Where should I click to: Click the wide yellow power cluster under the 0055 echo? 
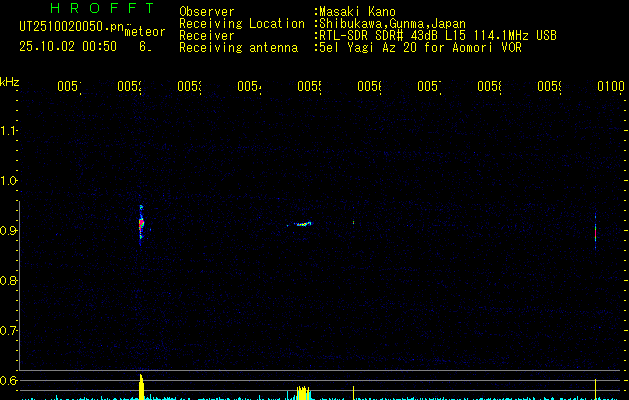(303, 393)
